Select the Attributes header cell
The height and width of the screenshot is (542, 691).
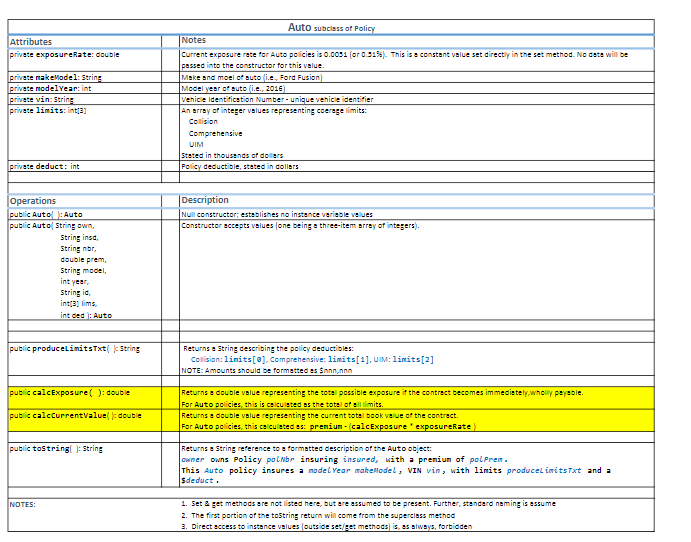coord(85,42)
